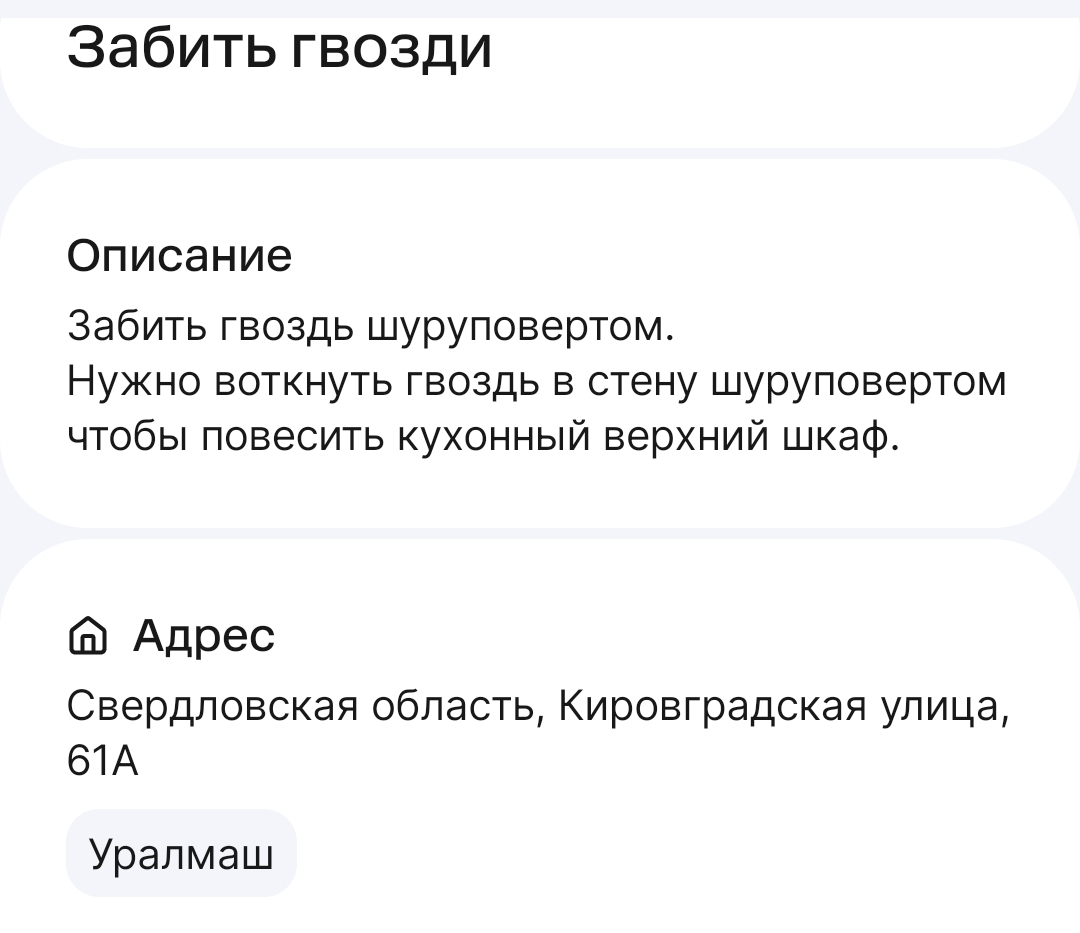
Task: Tap the Адрес section label
Action: (204, 635)
